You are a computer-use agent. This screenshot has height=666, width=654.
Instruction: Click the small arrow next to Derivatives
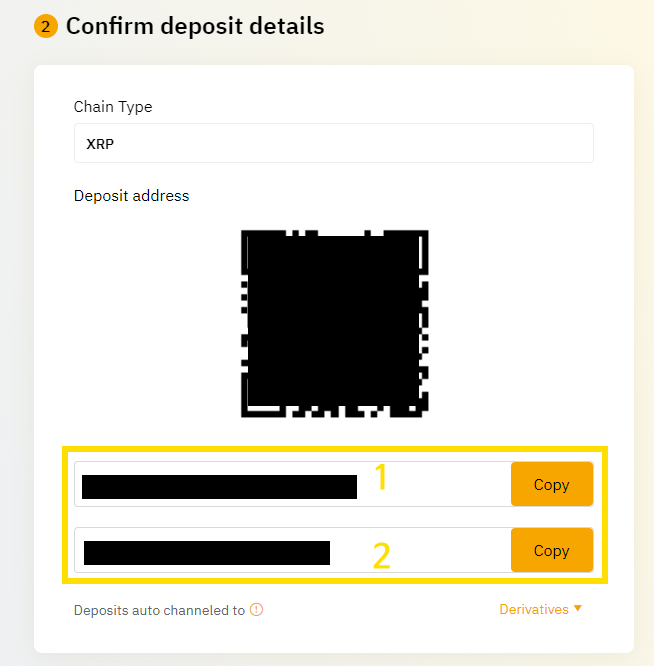point(578,608)
